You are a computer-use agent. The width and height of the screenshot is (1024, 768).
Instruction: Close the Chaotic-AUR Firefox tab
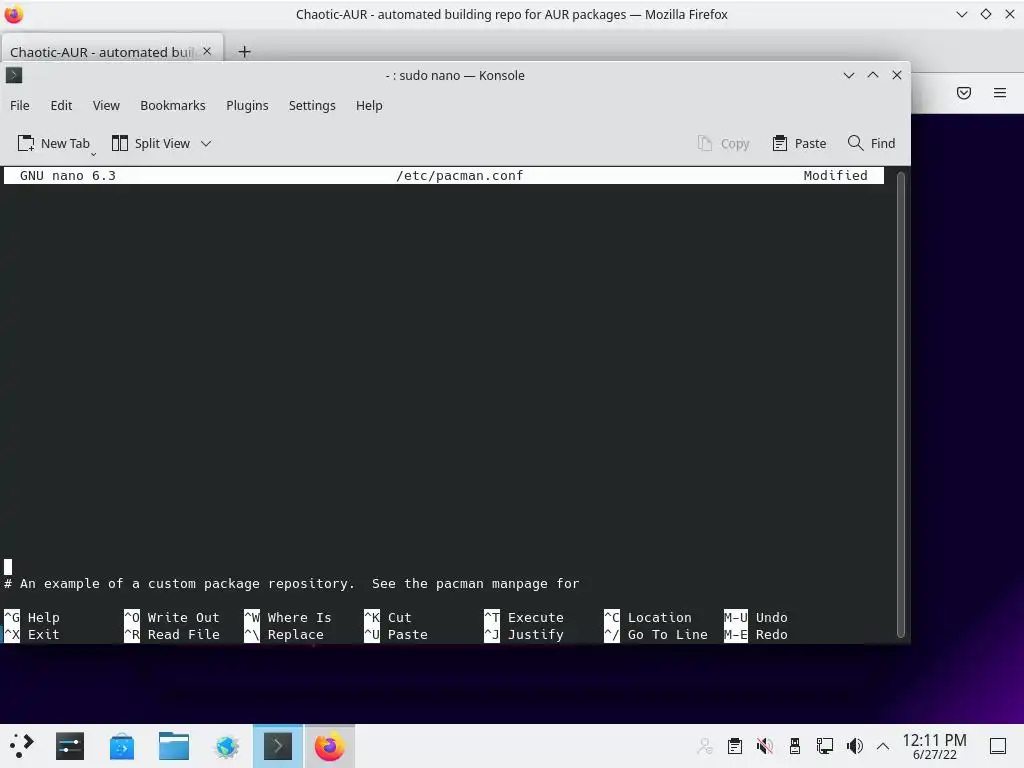click(x=207, y=51)
